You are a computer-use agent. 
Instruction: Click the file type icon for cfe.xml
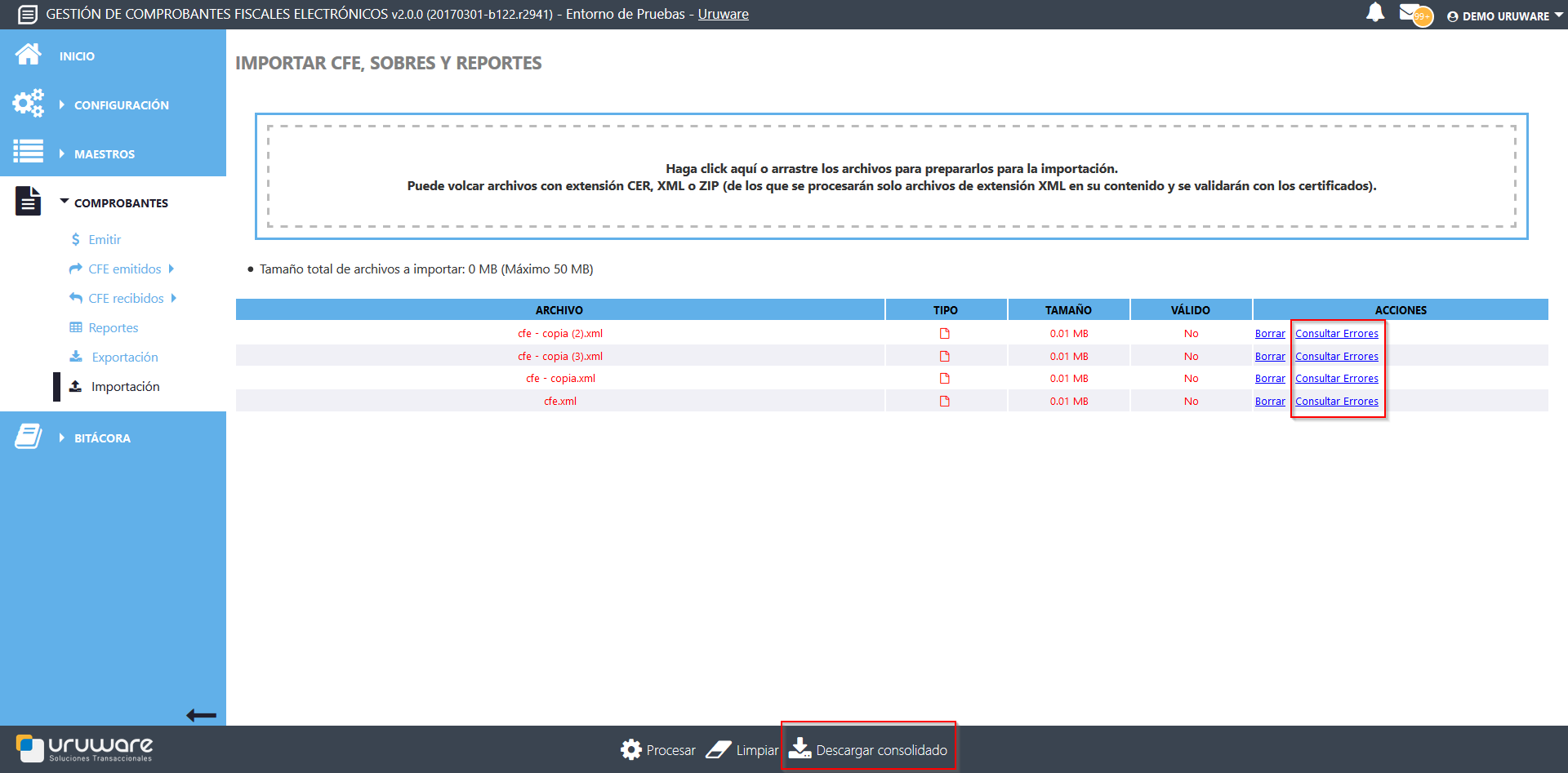945,401
